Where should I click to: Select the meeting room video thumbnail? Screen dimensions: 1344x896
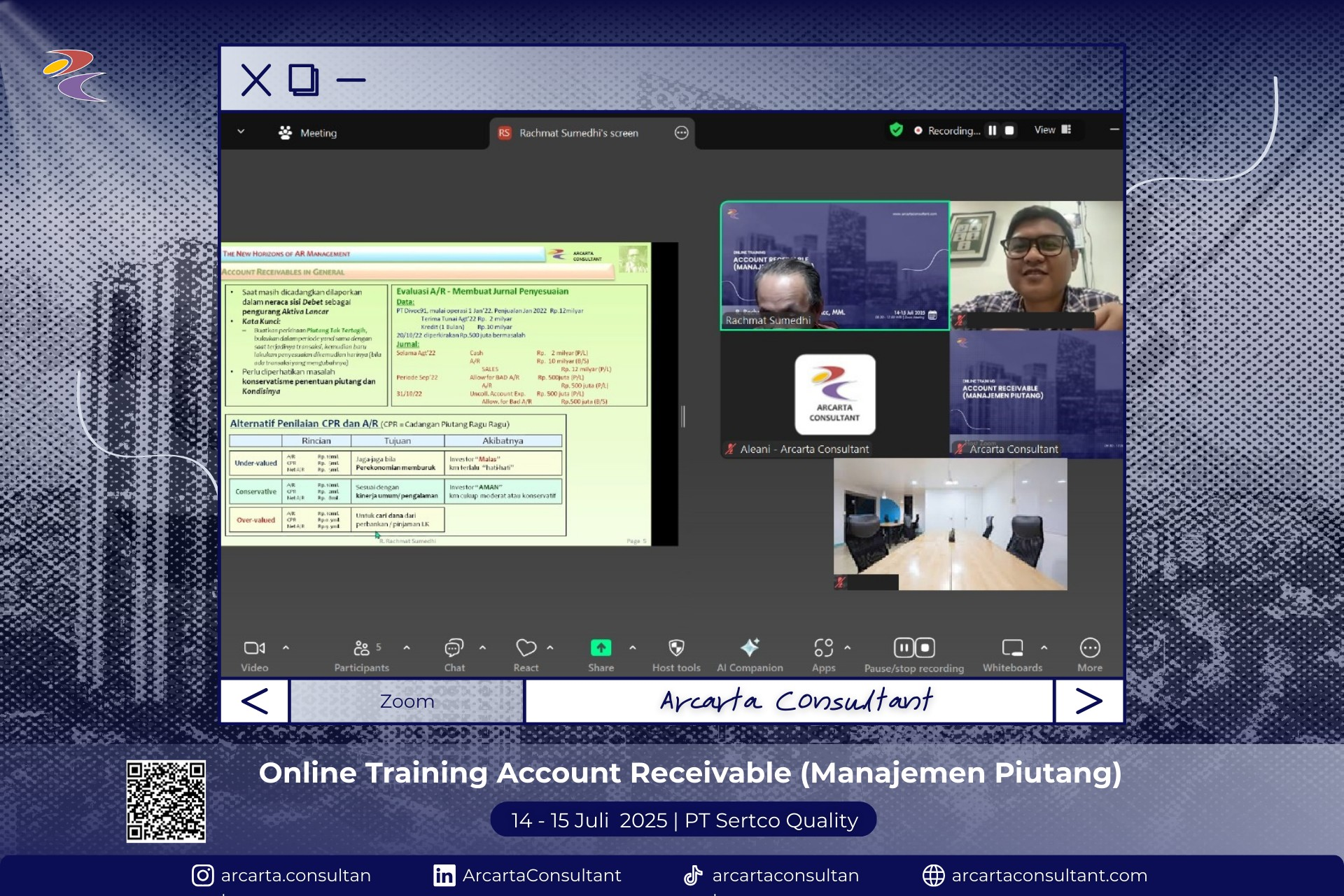[x=950, y=524]
